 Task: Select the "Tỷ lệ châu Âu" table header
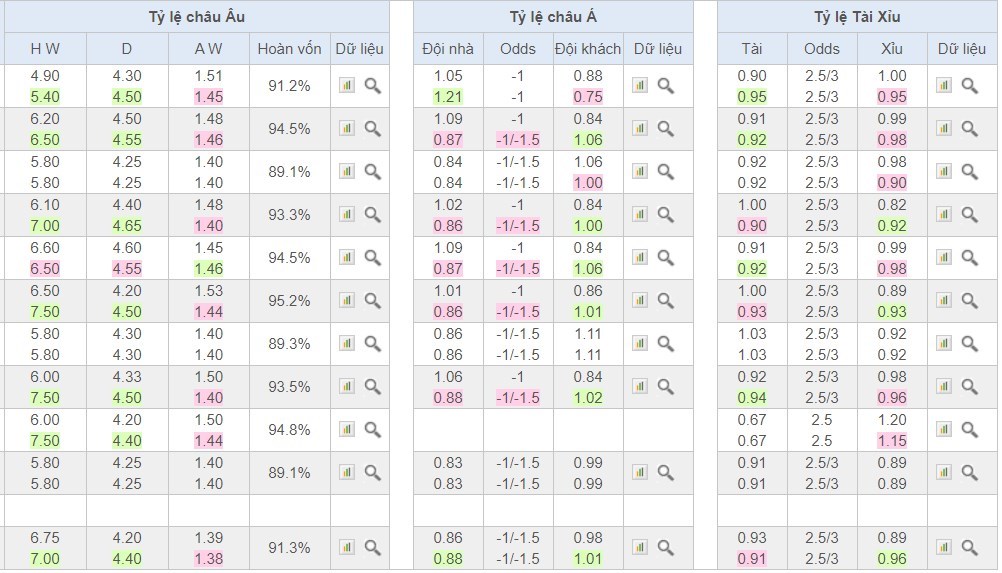tap(194, 17)
